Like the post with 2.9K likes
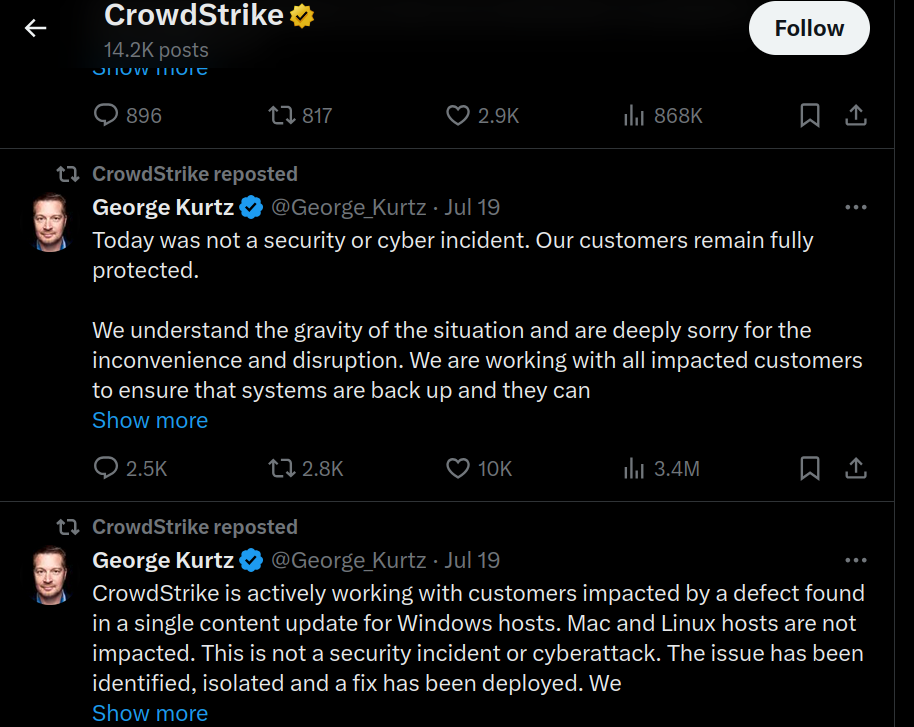This screenshot has width=914, height=727. [482, 115]
